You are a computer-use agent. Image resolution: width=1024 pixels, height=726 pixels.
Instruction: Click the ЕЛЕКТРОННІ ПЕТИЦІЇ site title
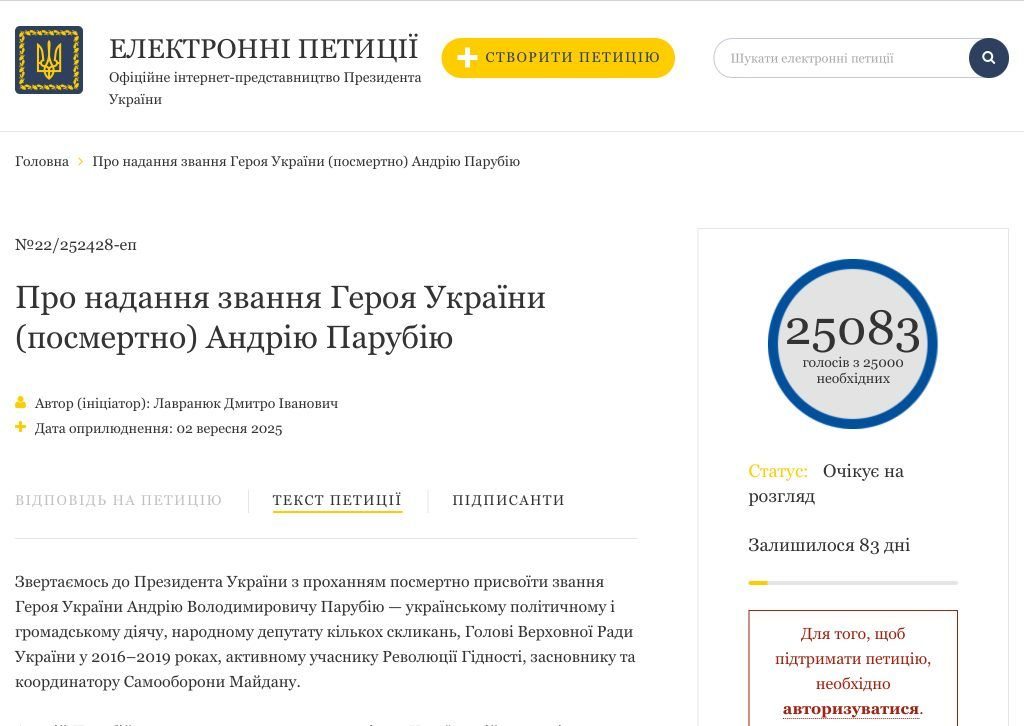tap(263, 49)
